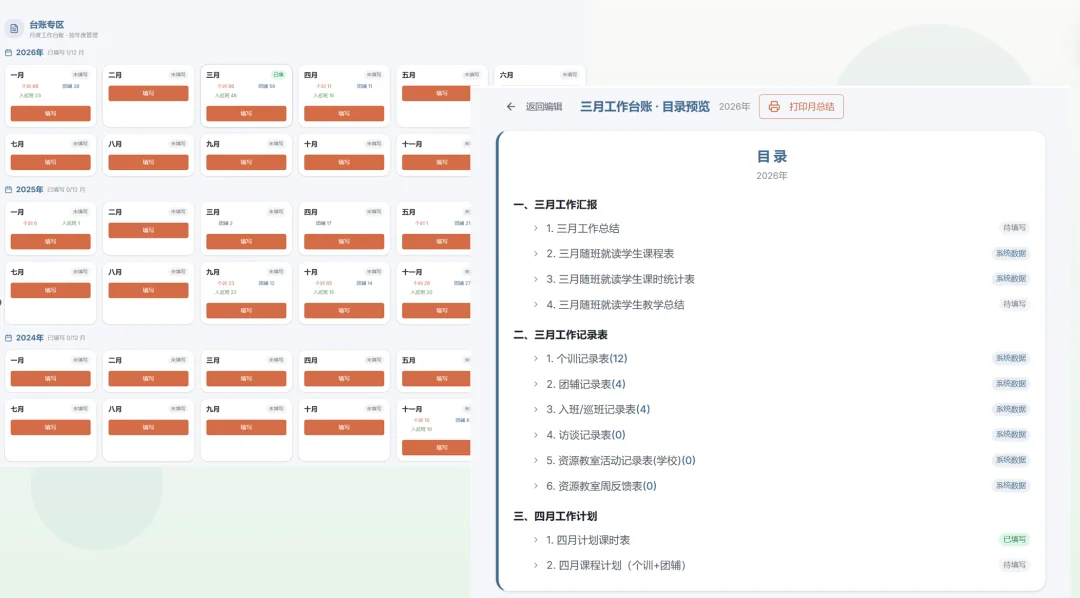This screenshot has width=1080, height=598.
Task: Click the section heading 一、三月工作汇报
Action: pyautogui.click(x=555, y=205)
